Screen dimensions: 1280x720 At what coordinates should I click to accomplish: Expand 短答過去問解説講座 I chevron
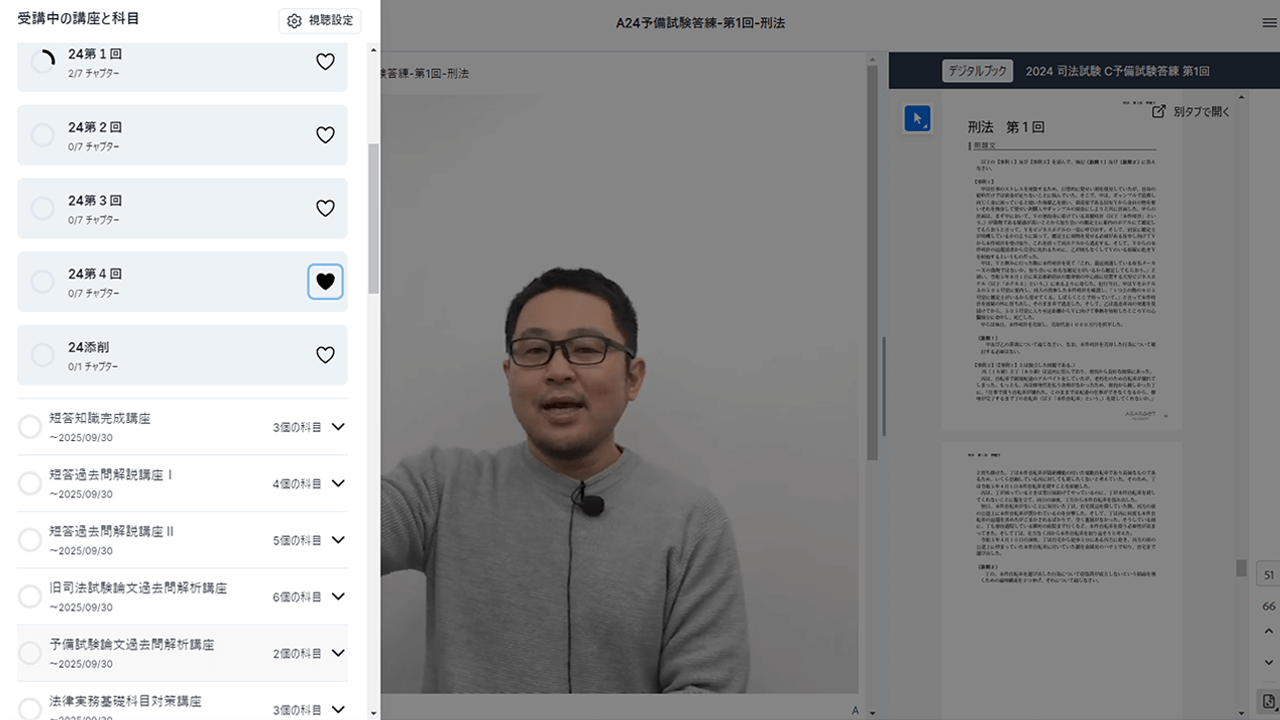pyautogui.click(x=338, y=483)
